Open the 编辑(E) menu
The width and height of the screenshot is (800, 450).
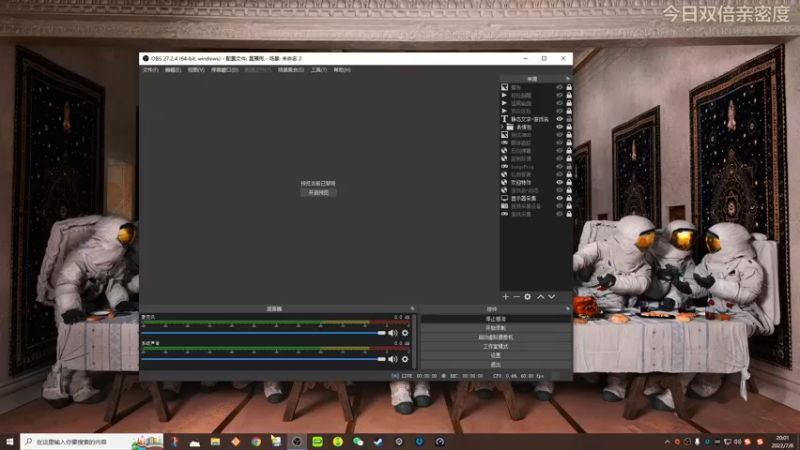(173, 70)
